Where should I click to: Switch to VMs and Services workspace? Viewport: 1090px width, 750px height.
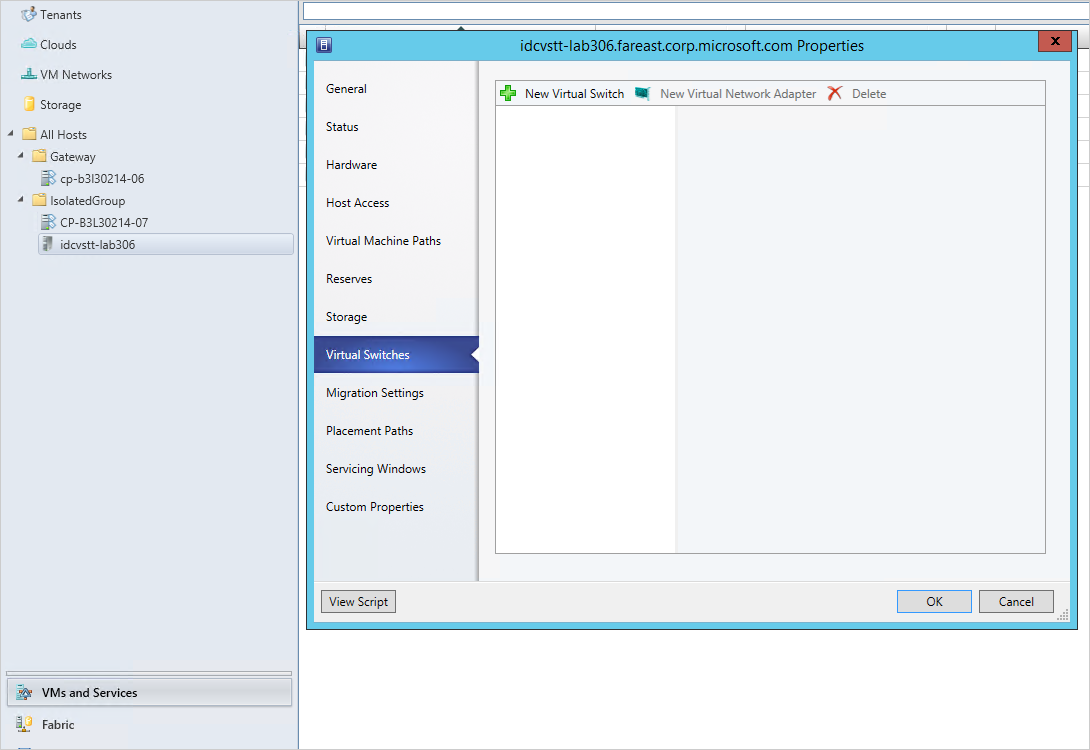pyautogui.click(x=149, y=692)
